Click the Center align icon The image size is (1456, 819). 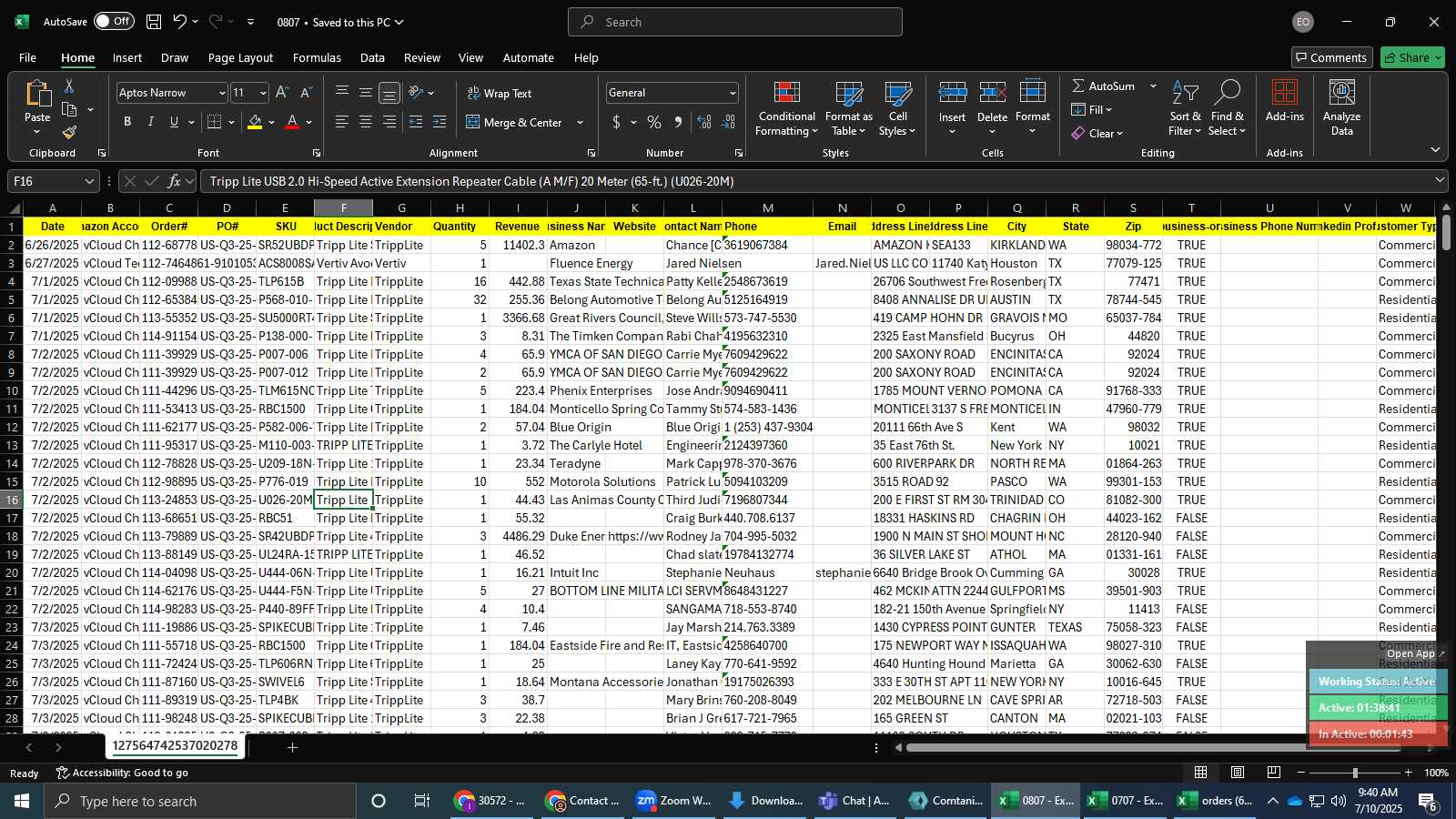[366, 122]
